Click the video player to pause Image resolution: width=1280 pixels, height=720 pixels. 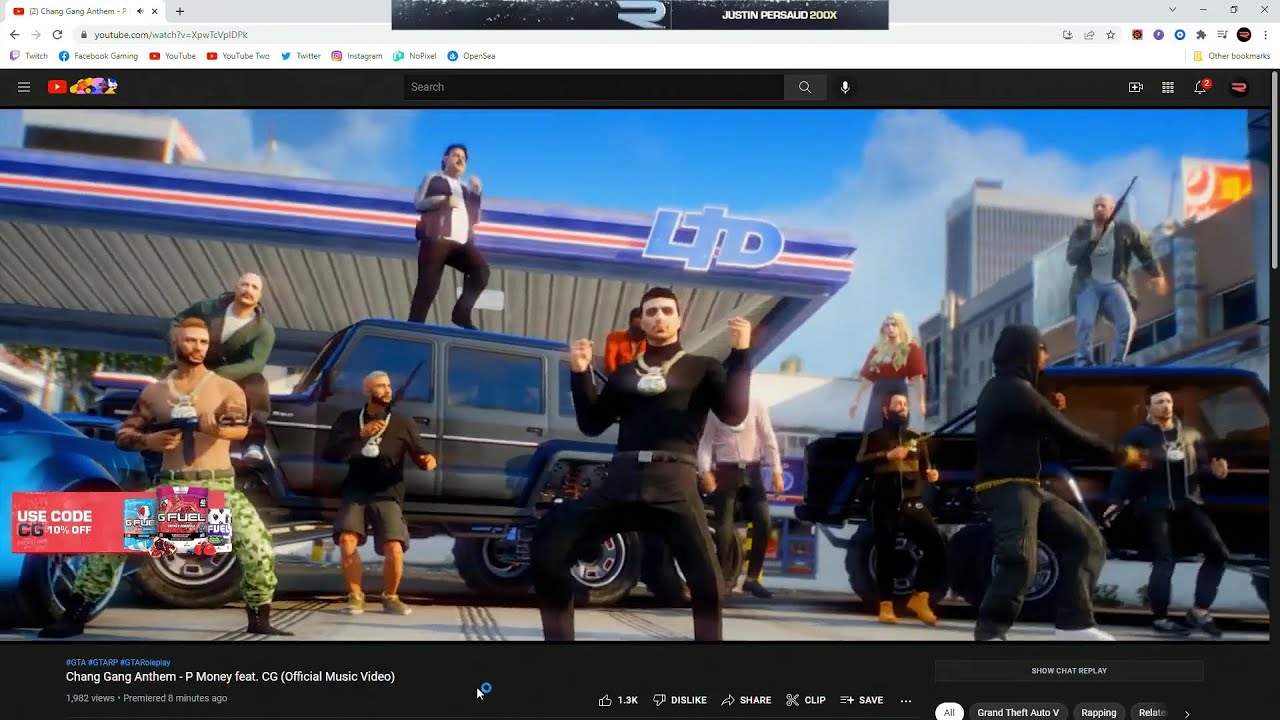coord(634,375)
